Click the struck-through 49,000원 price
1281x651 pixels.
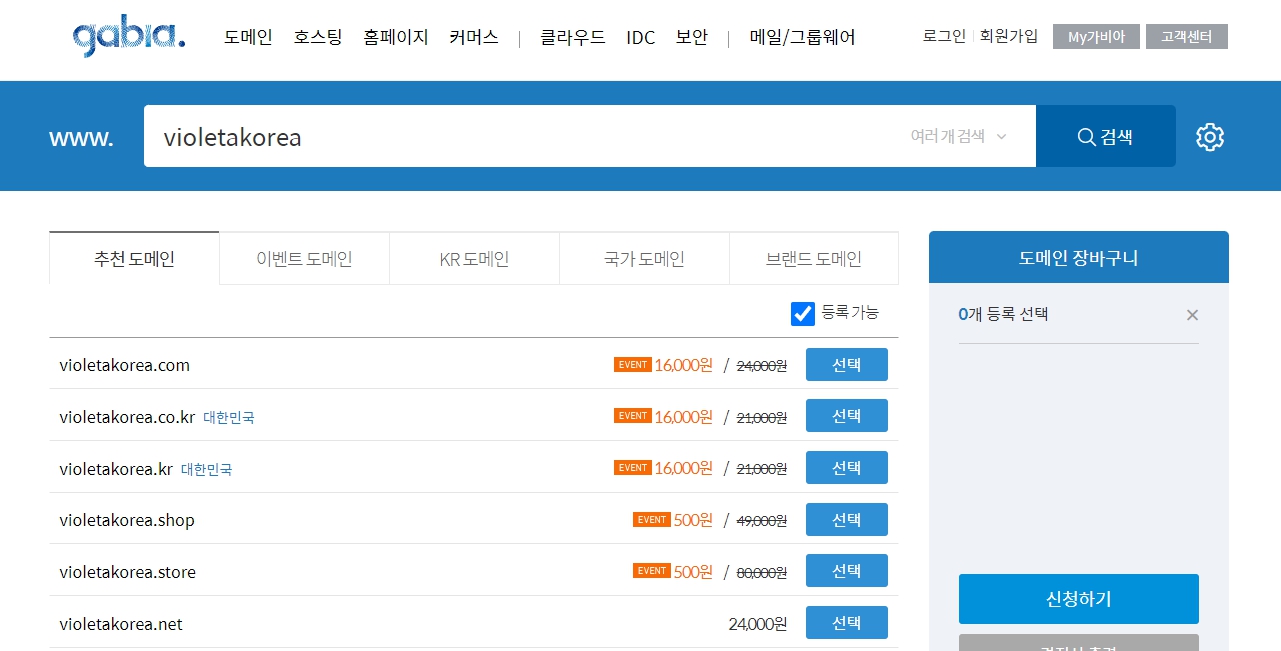762,520
